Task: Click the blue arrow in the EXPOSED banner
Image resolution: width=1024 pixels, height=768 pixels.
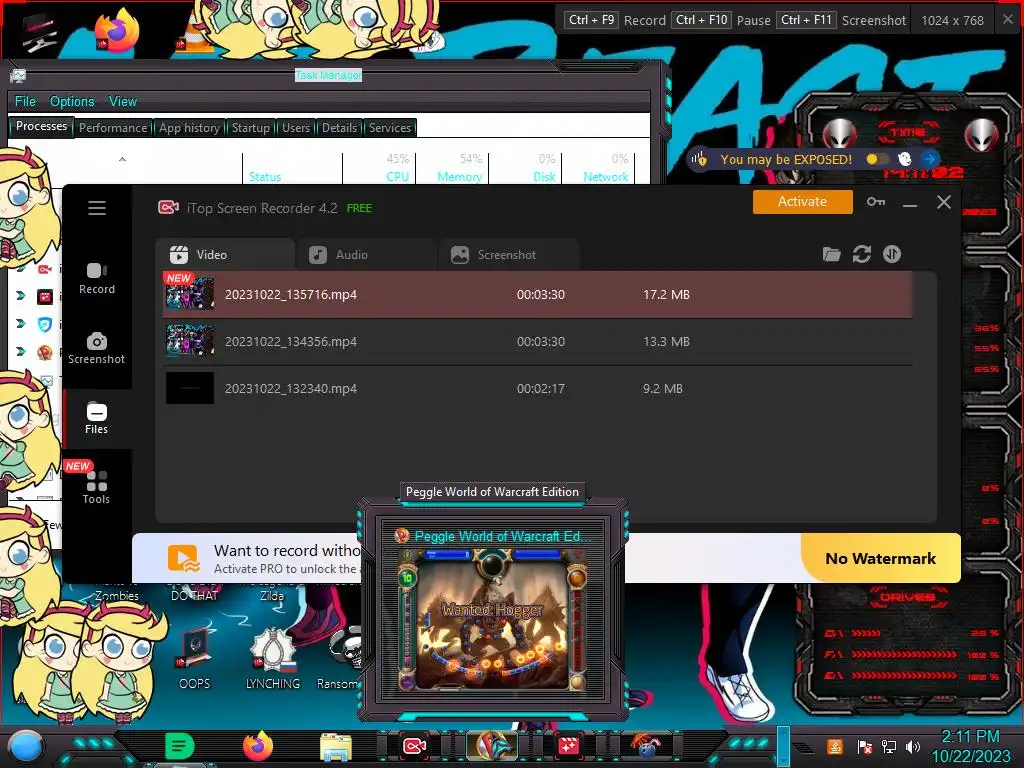Action: pos(929,159)
